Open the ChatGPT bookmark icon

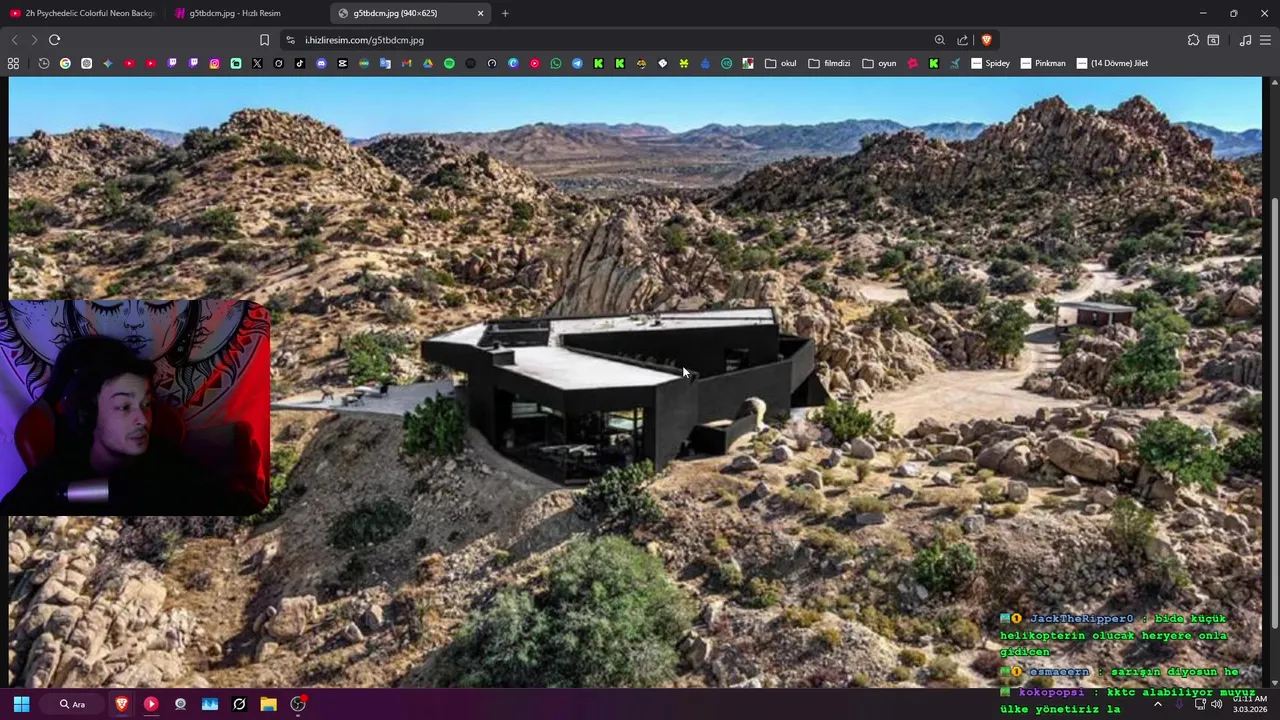click(86, 63)
